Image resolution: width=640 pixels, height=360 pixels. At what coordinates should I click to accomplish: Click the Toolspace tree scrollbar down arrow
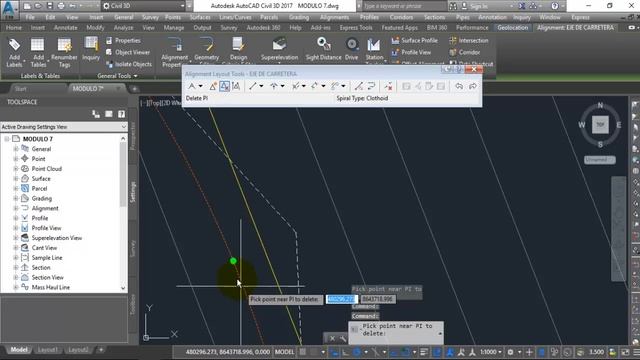pyautogui.click(x=123, y=288)
